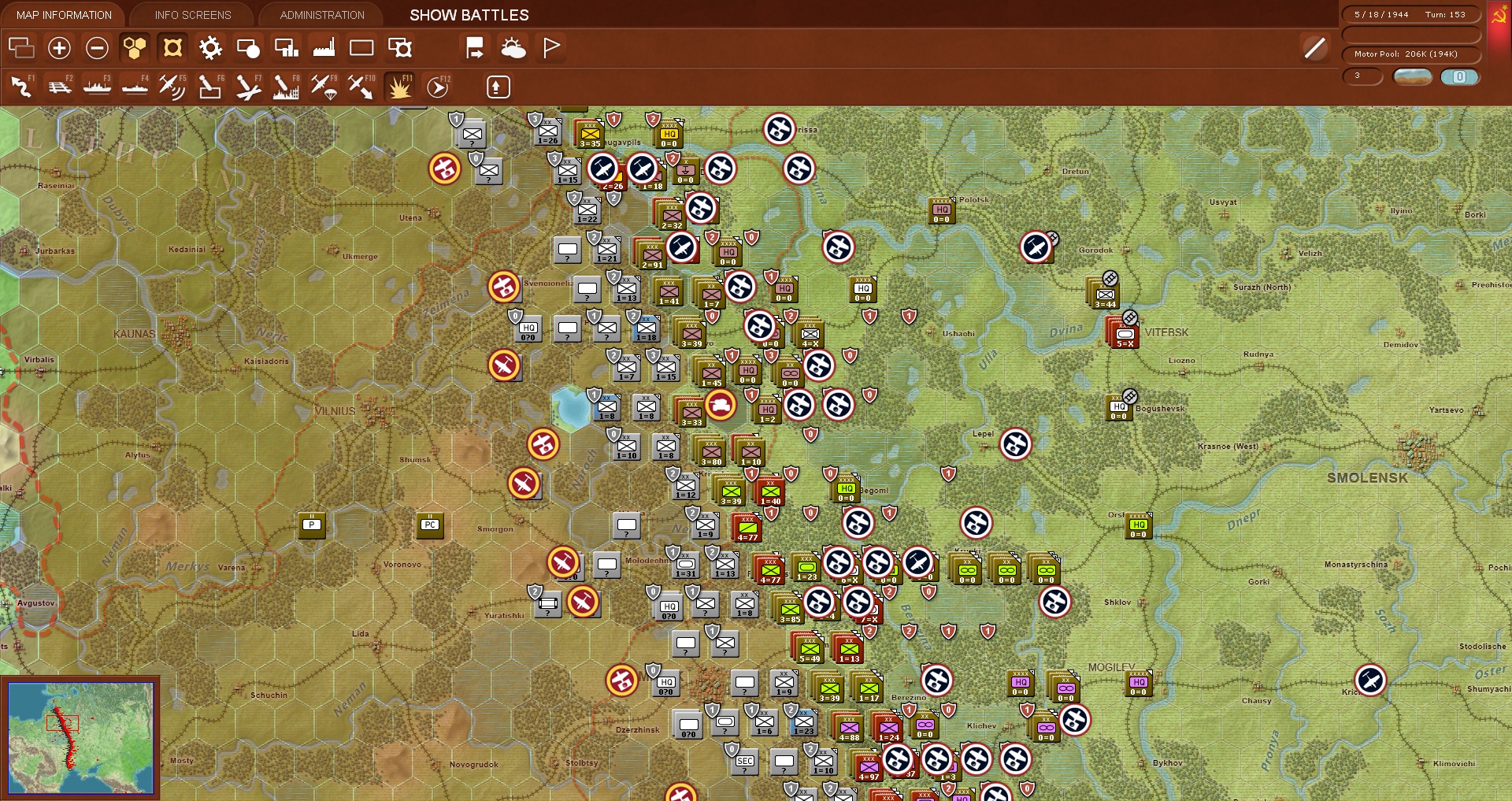Select the HQ counter at Bogushevsk

coord(1119,407)
